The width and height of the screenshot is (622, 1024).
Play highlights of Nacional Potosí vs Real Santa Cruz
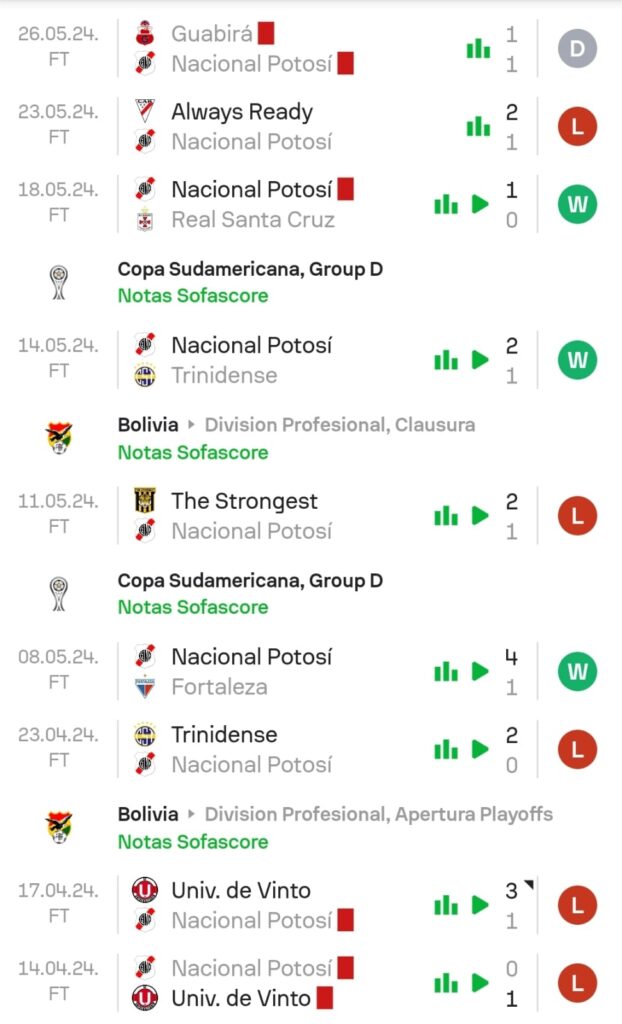coord(480,204)
